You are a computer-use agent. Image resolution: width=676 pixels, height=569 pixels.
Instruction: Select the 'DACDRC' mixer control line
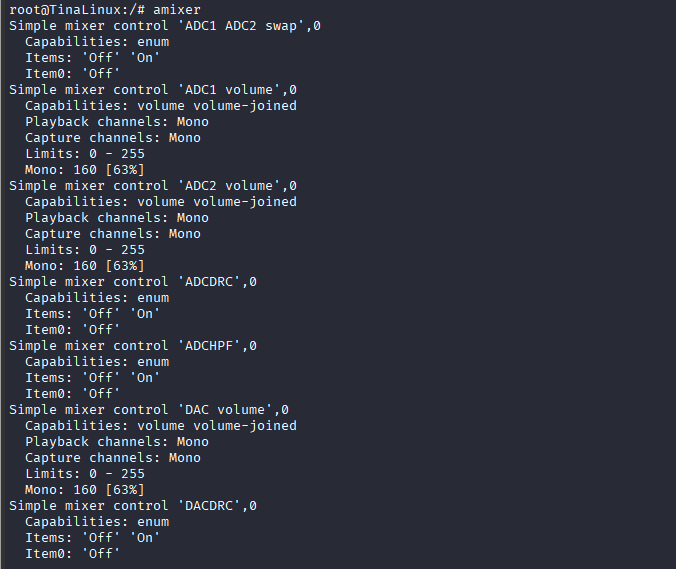point(133,506)
